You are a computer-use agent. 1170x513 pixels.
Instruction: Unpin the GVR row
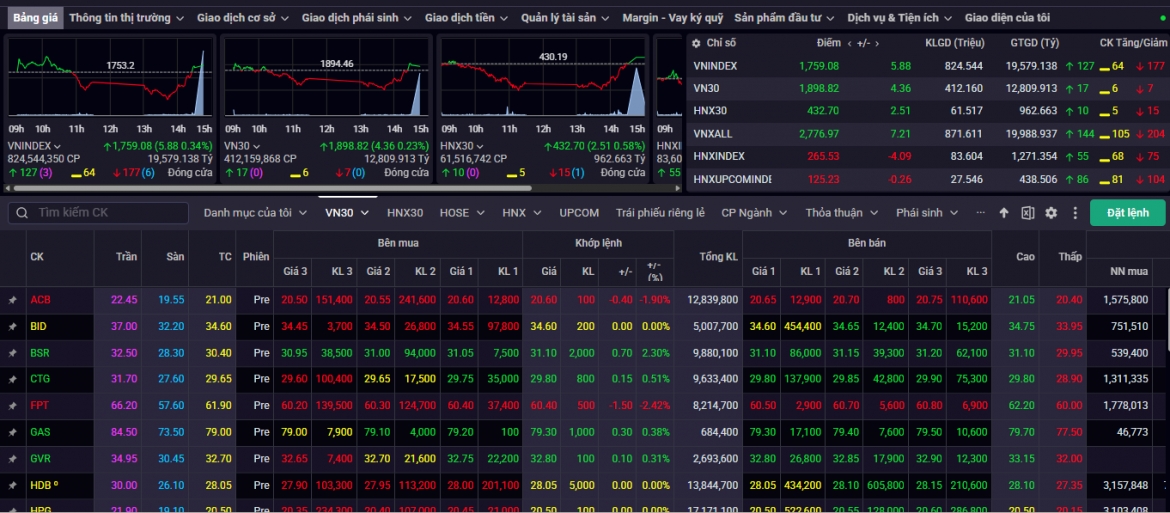click(x=12, y=459)
